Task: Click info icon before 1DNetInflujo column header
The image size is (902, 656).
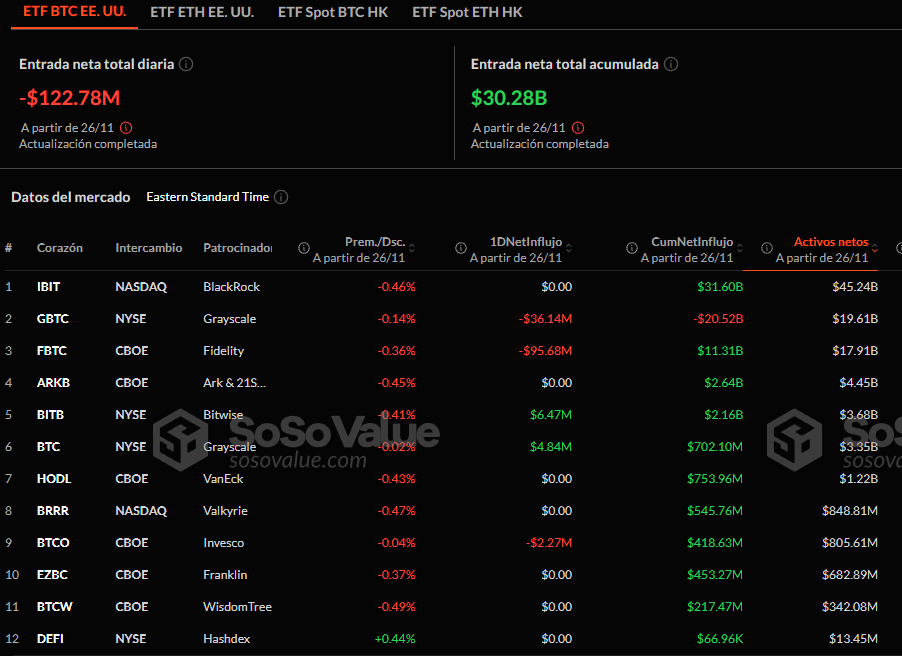Action: click(x=460, y=248)
